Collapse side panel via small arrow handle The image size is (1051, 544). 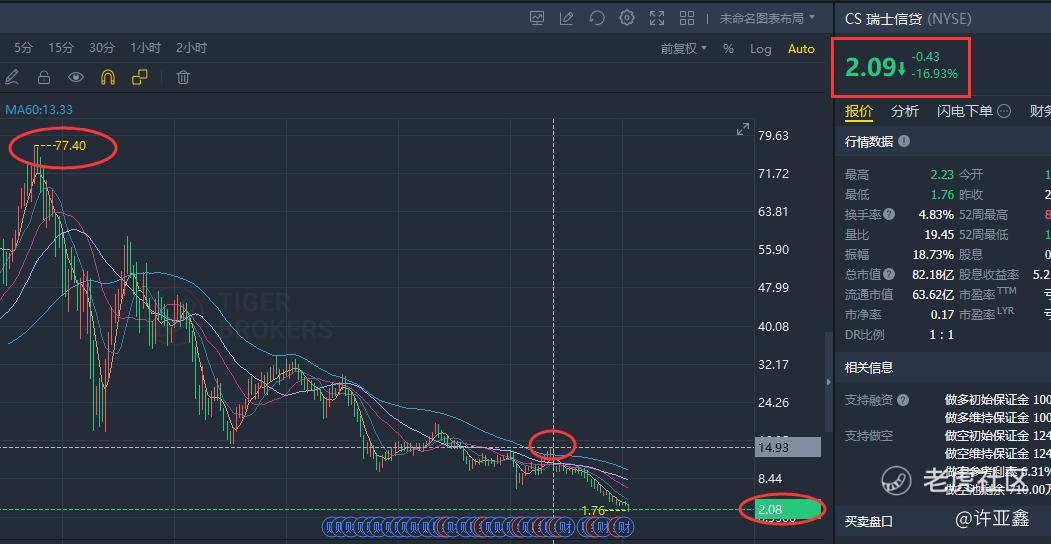pyautogui.click(x=829, y=381)
